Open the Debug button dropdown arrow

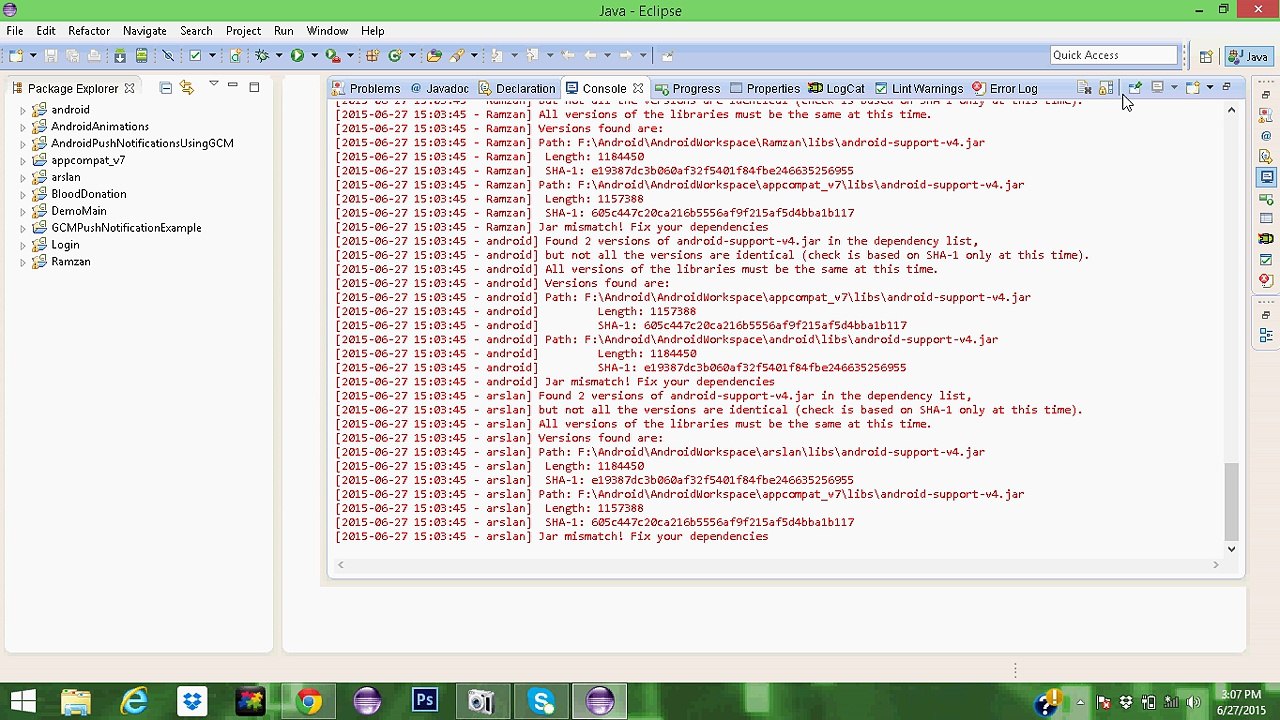pos(279,55)
